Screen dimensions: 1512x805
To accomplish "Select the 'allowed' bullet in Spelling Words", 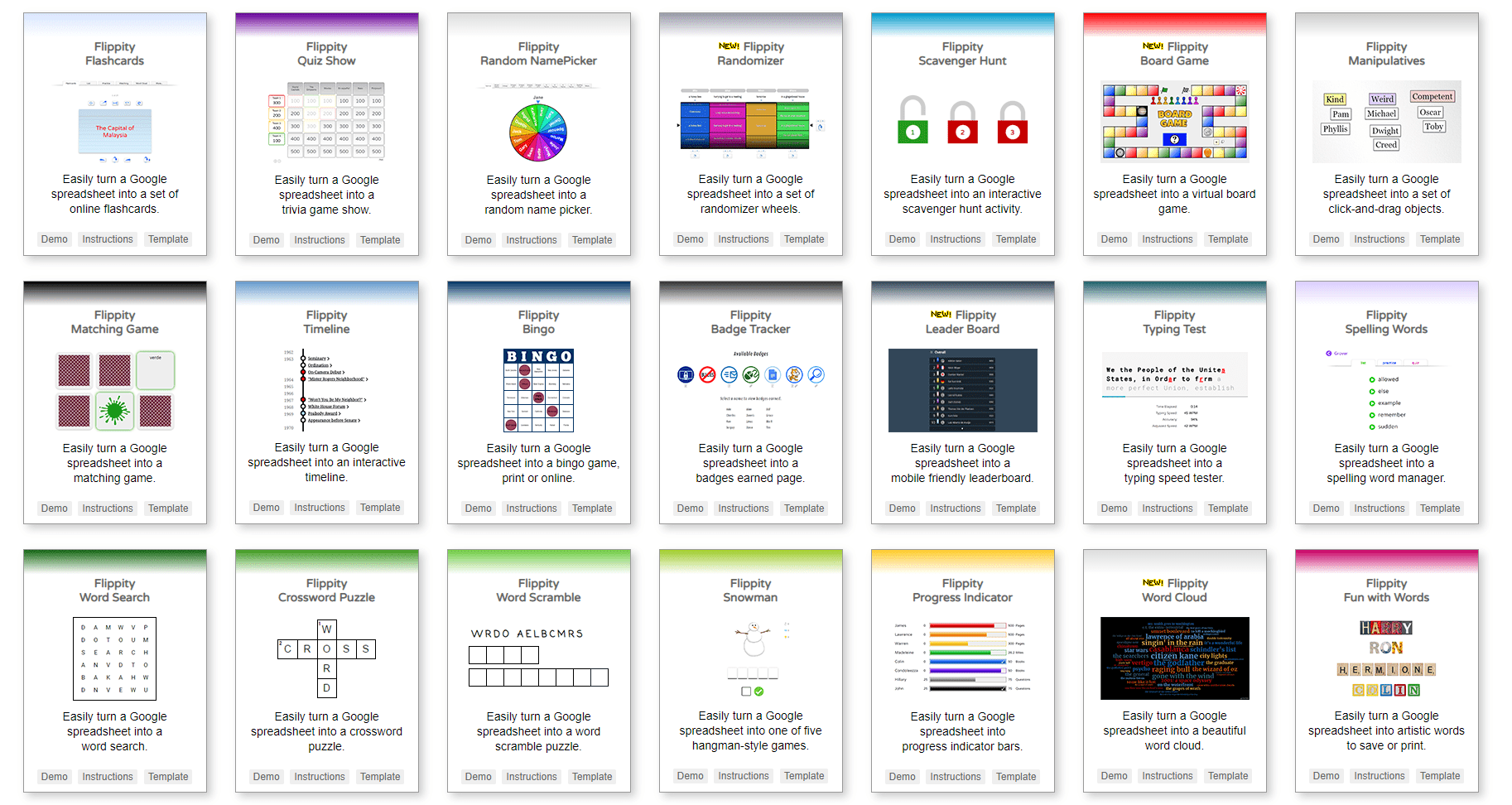I will (1372, 379).
